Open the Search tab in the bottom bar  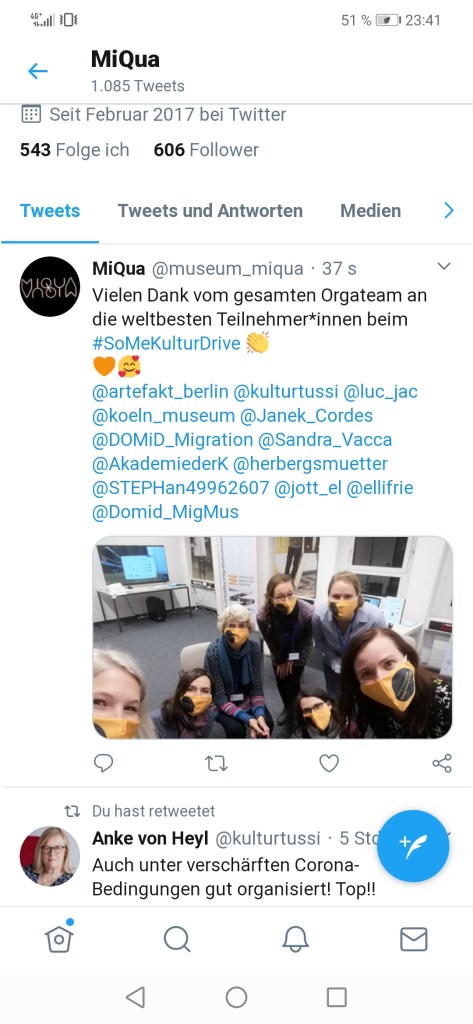click(177, 940)
